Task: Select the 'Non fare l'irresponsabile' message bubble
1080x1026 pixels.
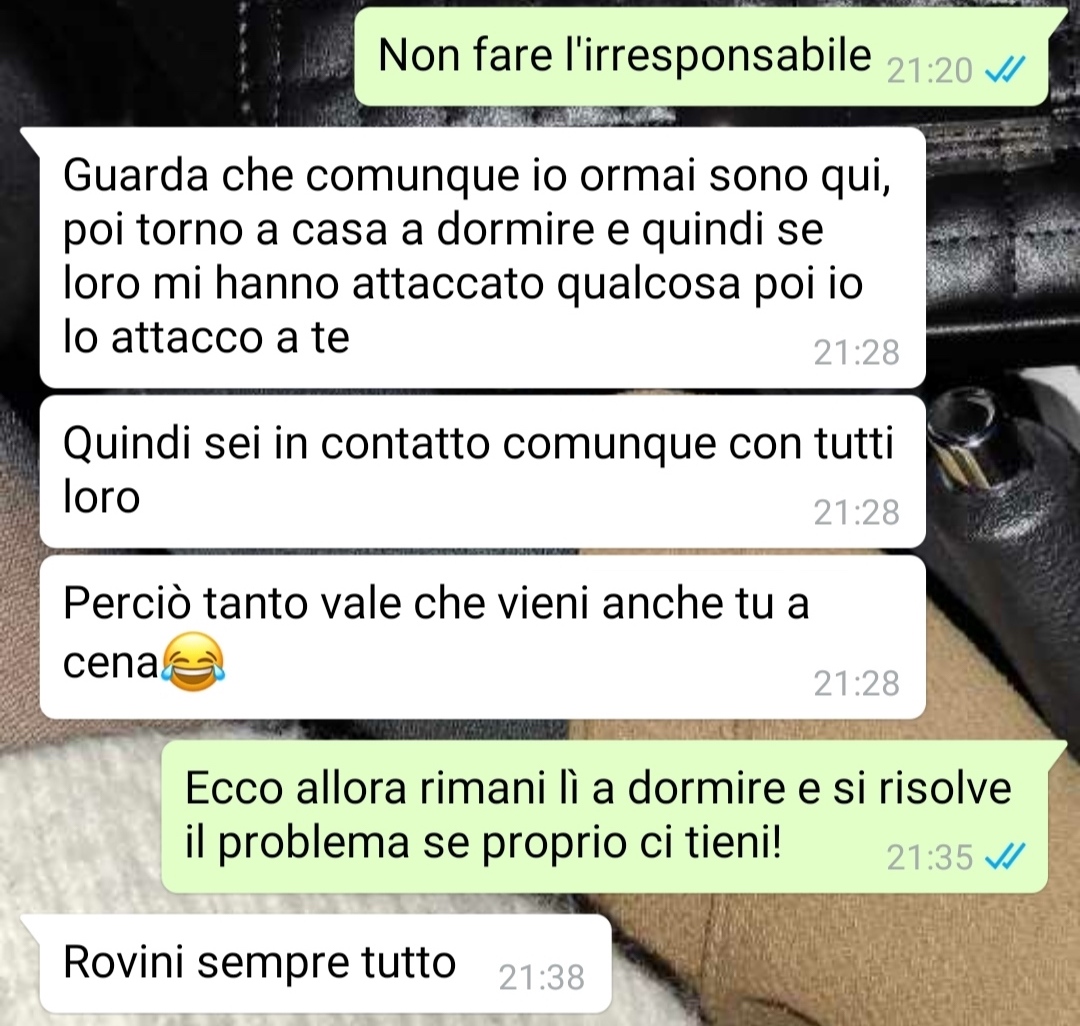Action: pyautogui.click(x=700, y=56)
